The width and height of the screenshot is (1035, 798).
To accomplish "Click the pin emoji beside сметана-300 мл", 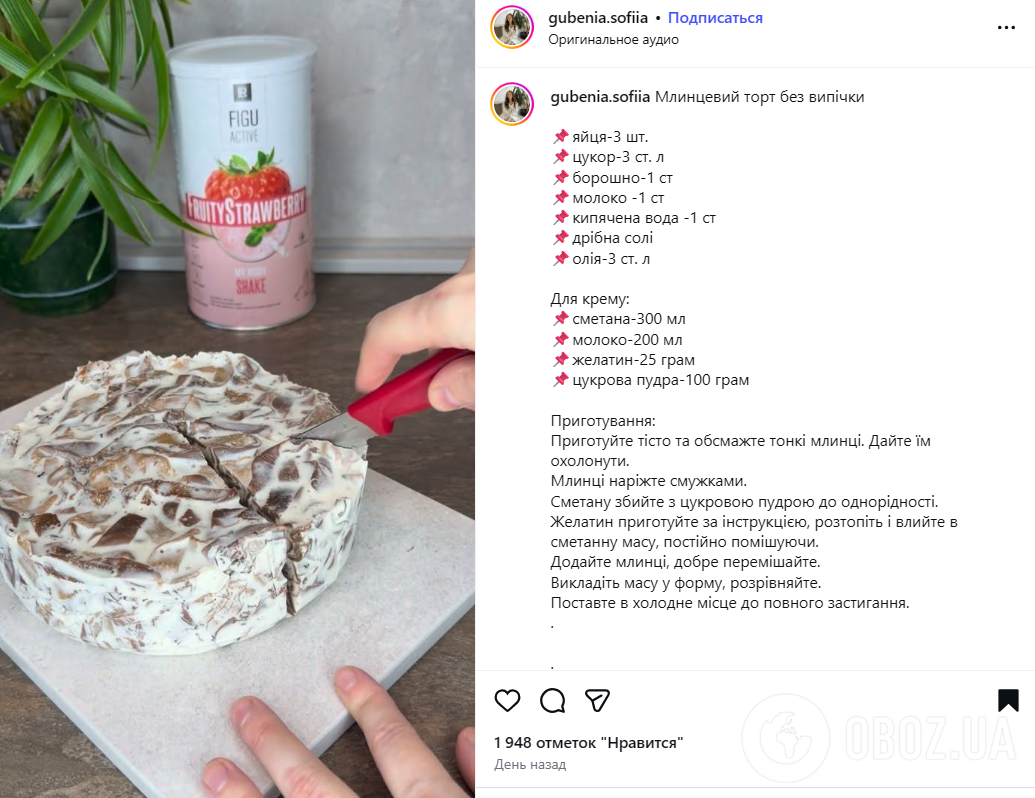I will [560, 319].
